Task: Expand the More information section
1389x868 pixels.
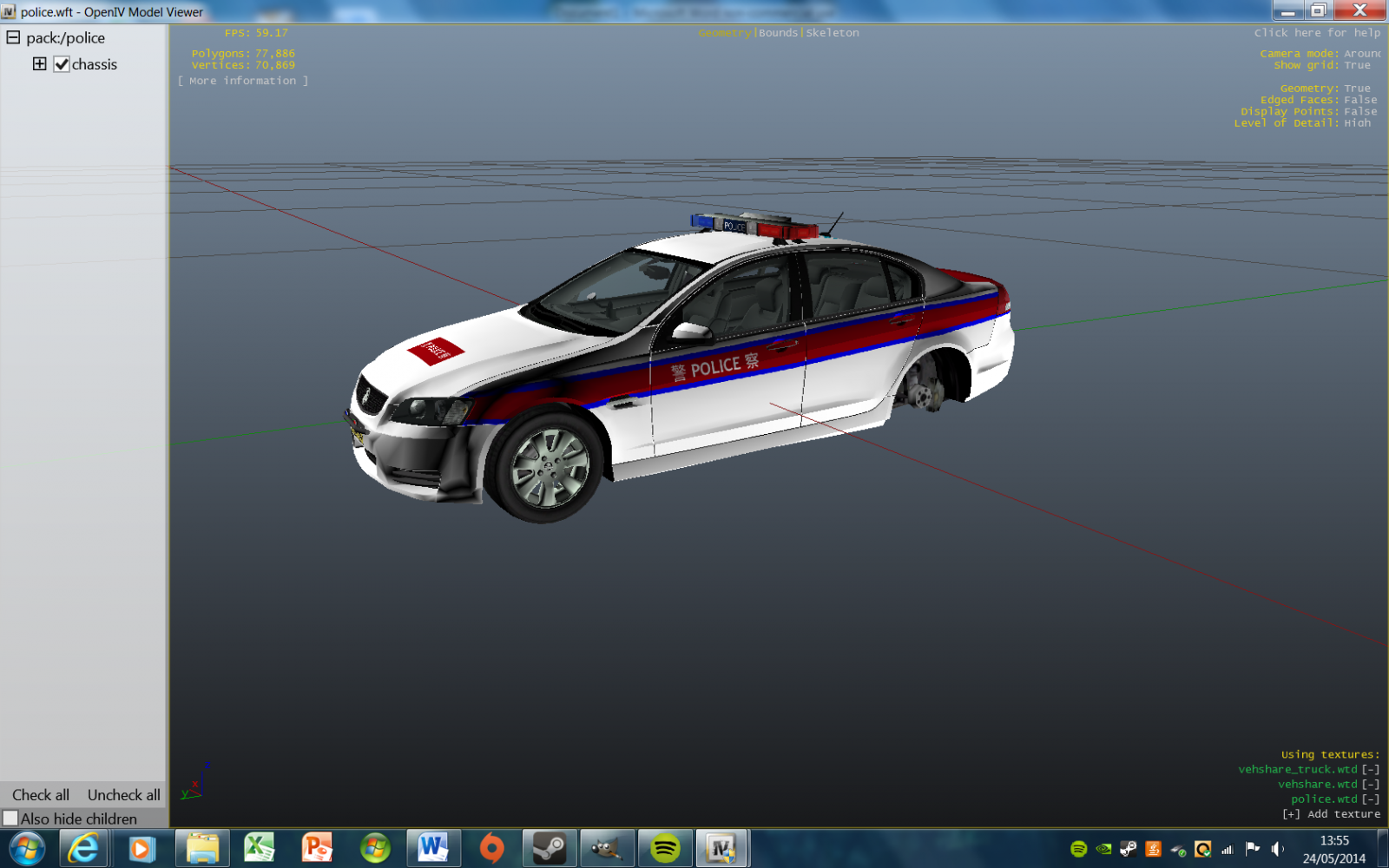Action: (243, 81)
